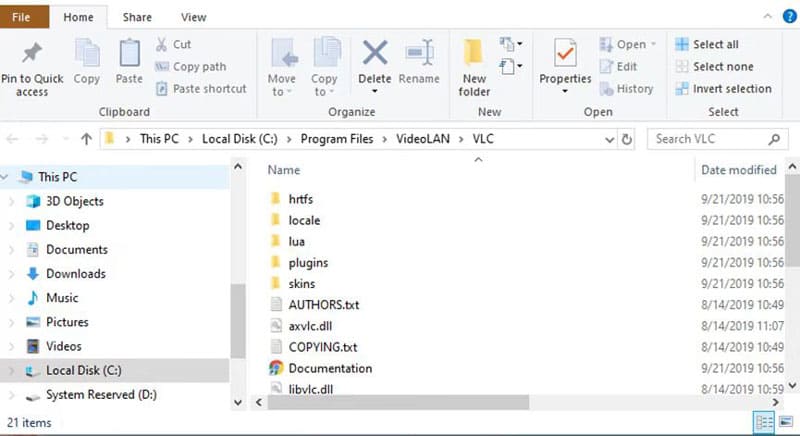800x436 pixels.
Task: Expand the Local Disk (C:) tree node
Action: [x=12, y=371]
